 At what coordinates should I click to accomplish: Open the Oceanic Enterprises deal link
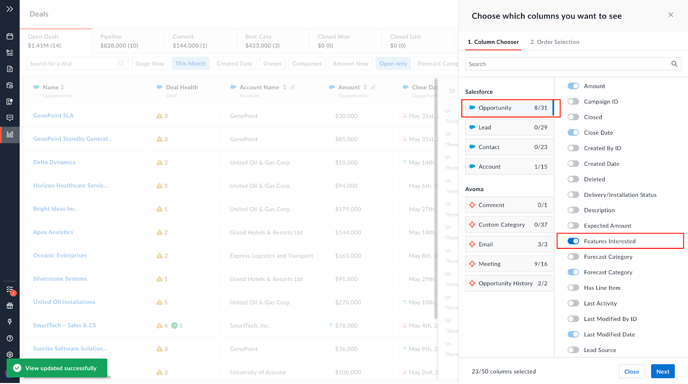(x=60, y=255)
